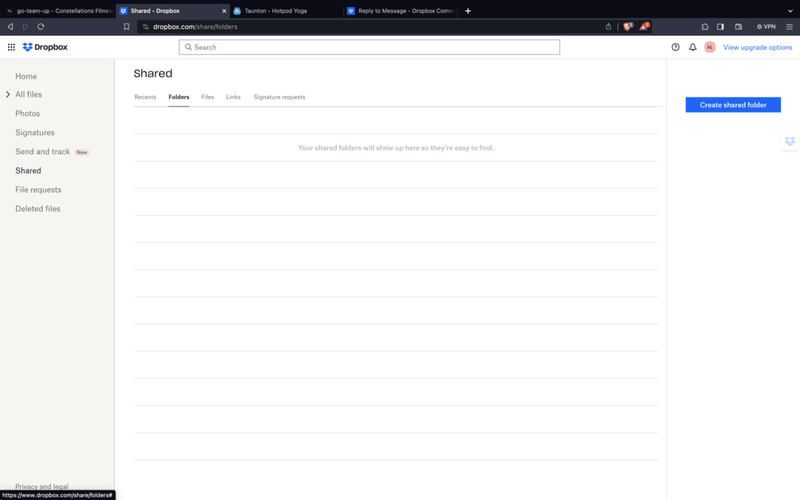Open the Dropbox app grid launcher
The image size is (800, 500).
(x=11, y=47)
